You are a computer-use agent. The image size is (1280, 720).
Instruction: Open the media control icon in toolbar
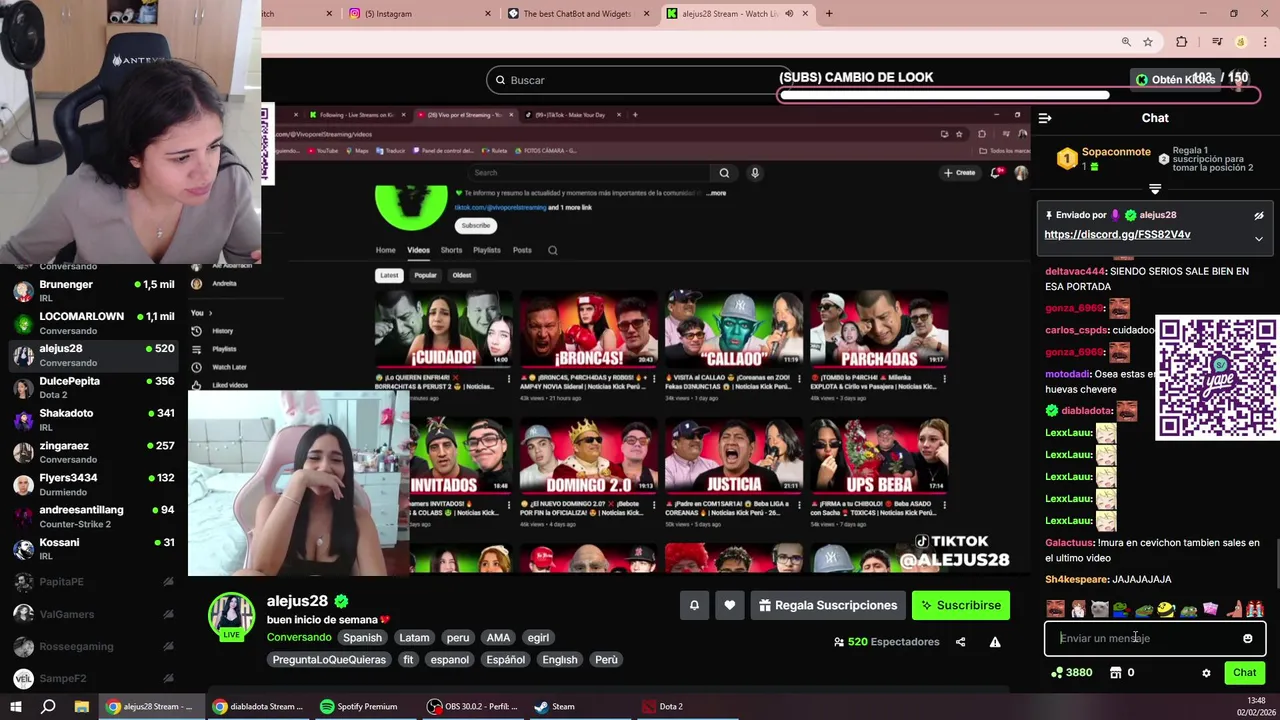tap(1217, 42)
